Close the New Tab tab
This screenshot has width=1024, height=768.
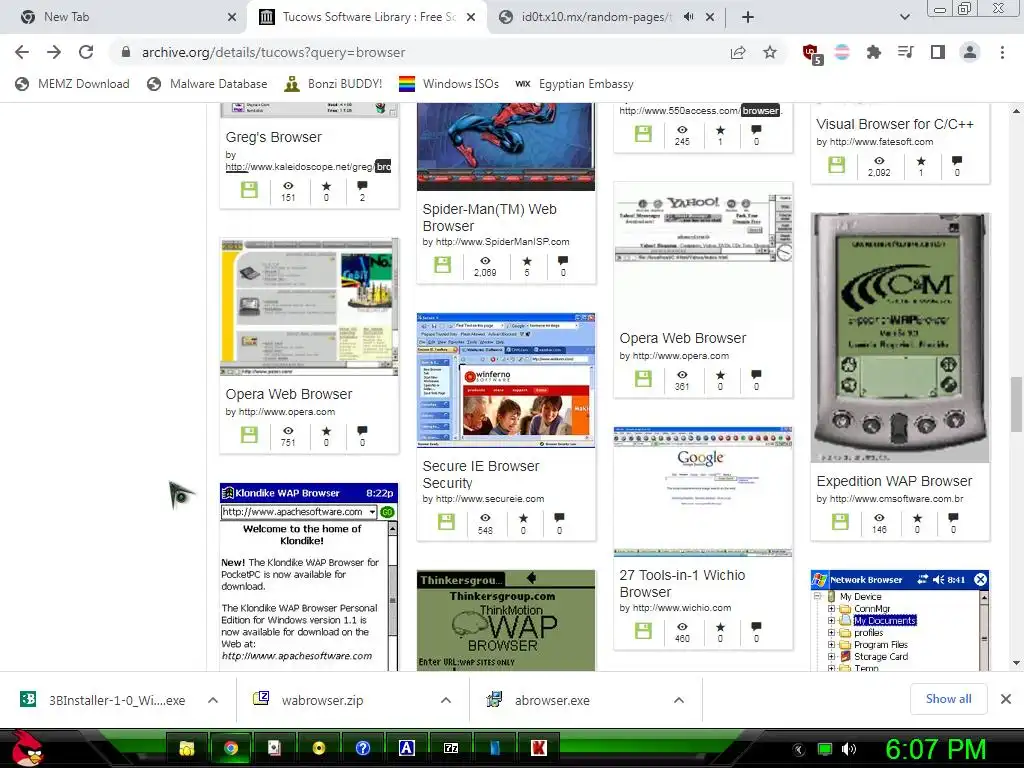tap(232, 17)
